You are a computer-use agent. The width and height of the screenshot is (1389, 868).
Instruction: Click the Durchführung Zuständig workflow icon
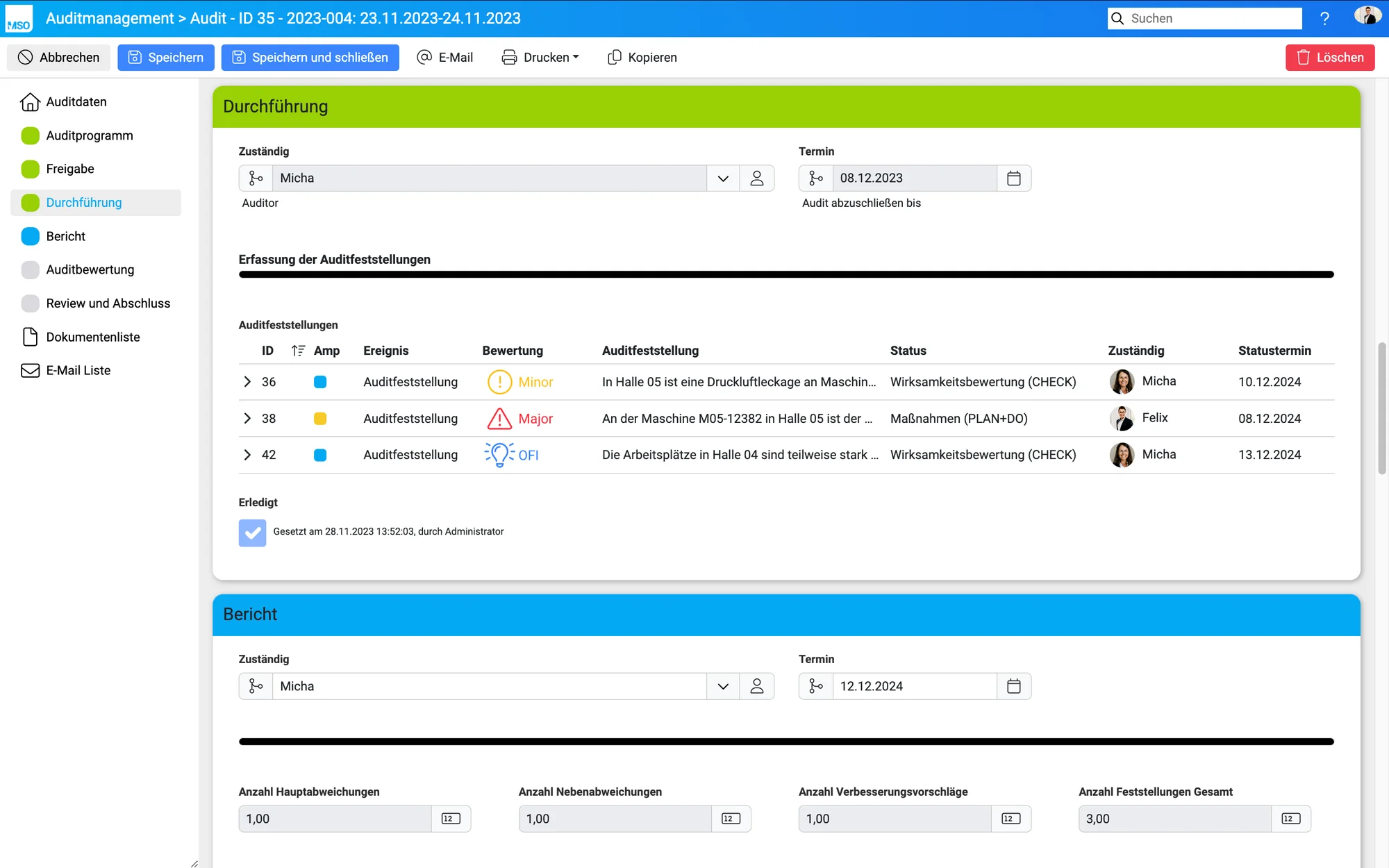pyautogui.click(x=256, y=178)
